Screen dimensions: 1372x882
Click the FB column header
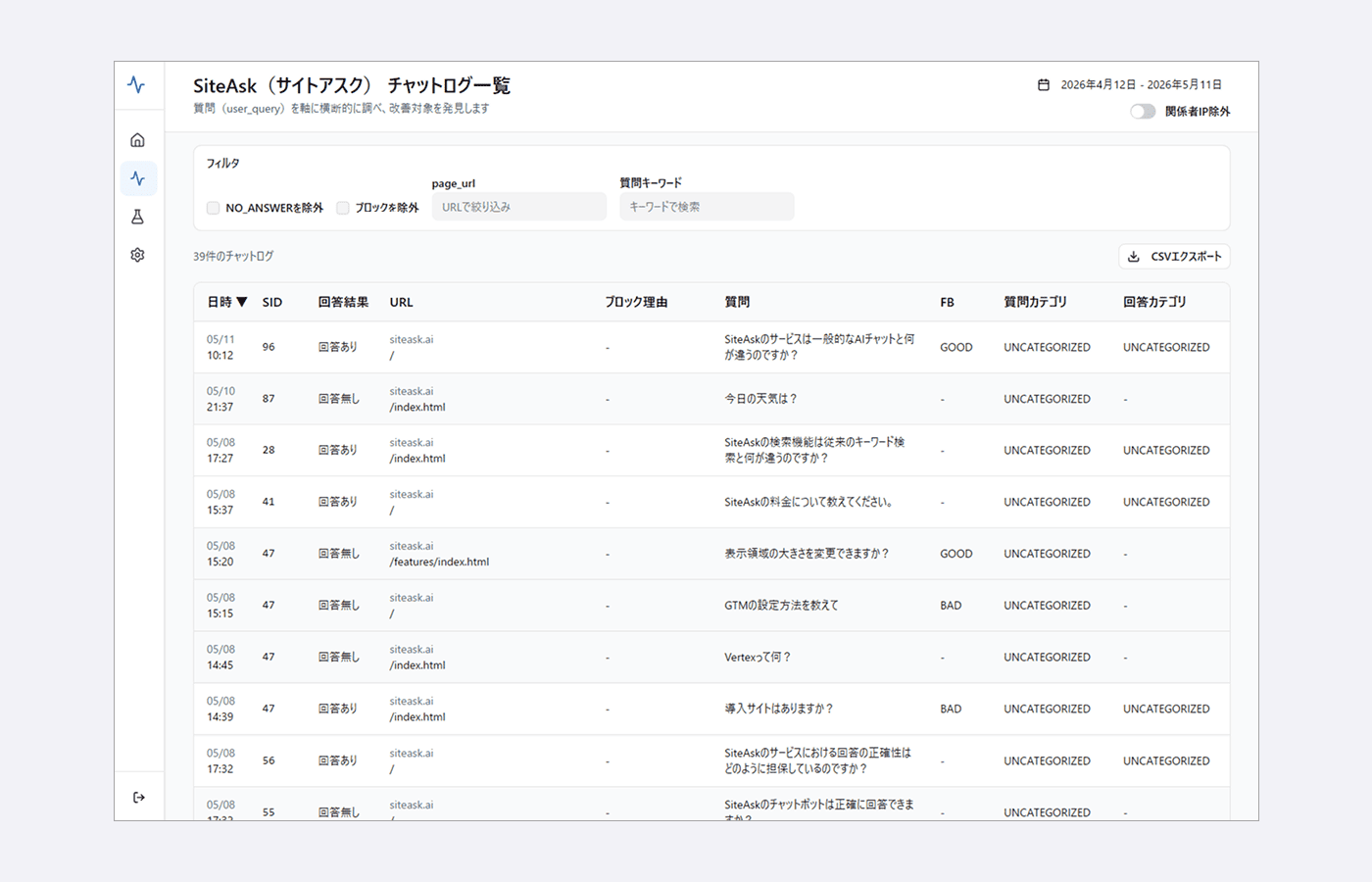coord(947,302)
